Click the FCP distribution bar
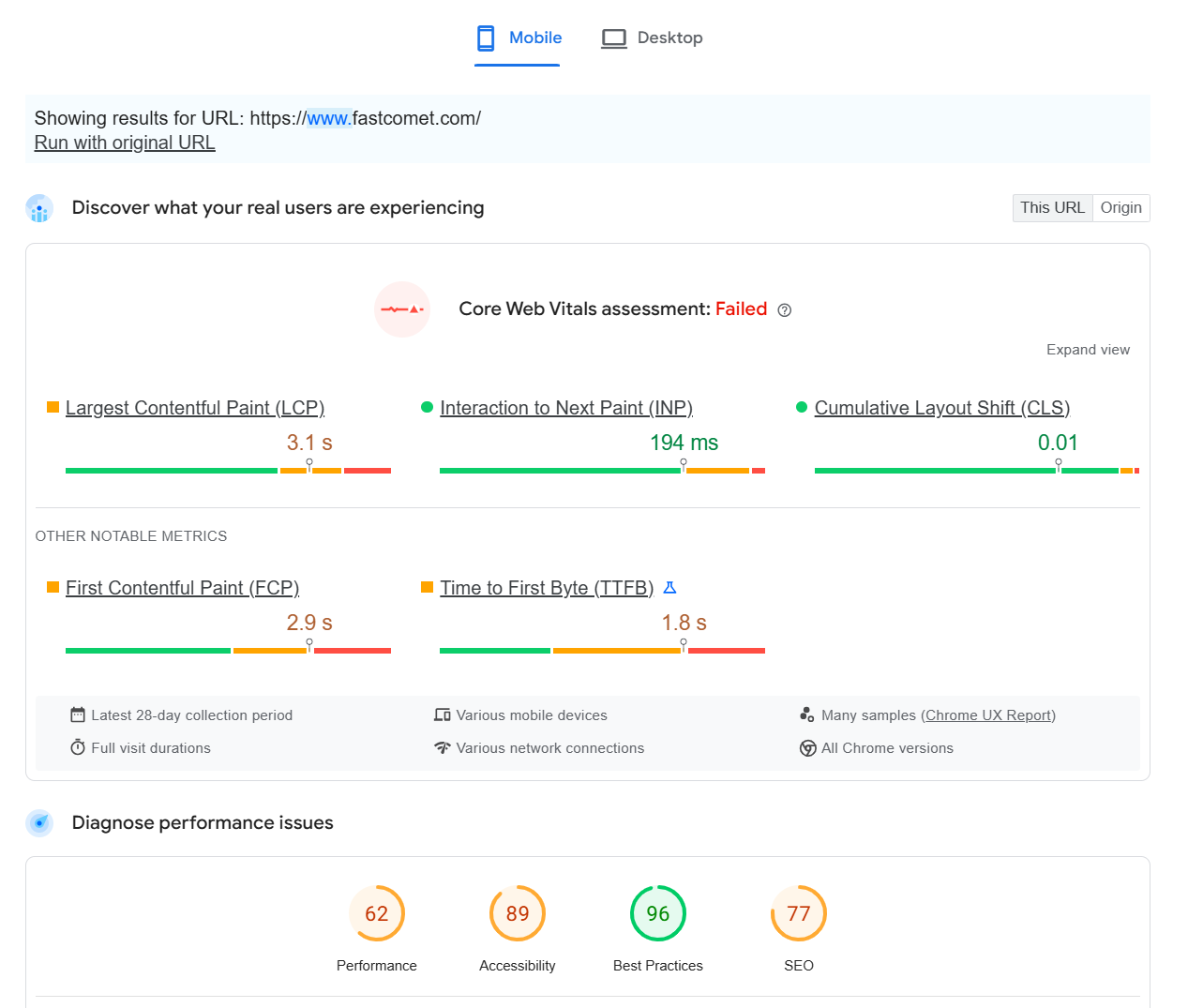1188x1008 pixels. [x=228, y=651]
